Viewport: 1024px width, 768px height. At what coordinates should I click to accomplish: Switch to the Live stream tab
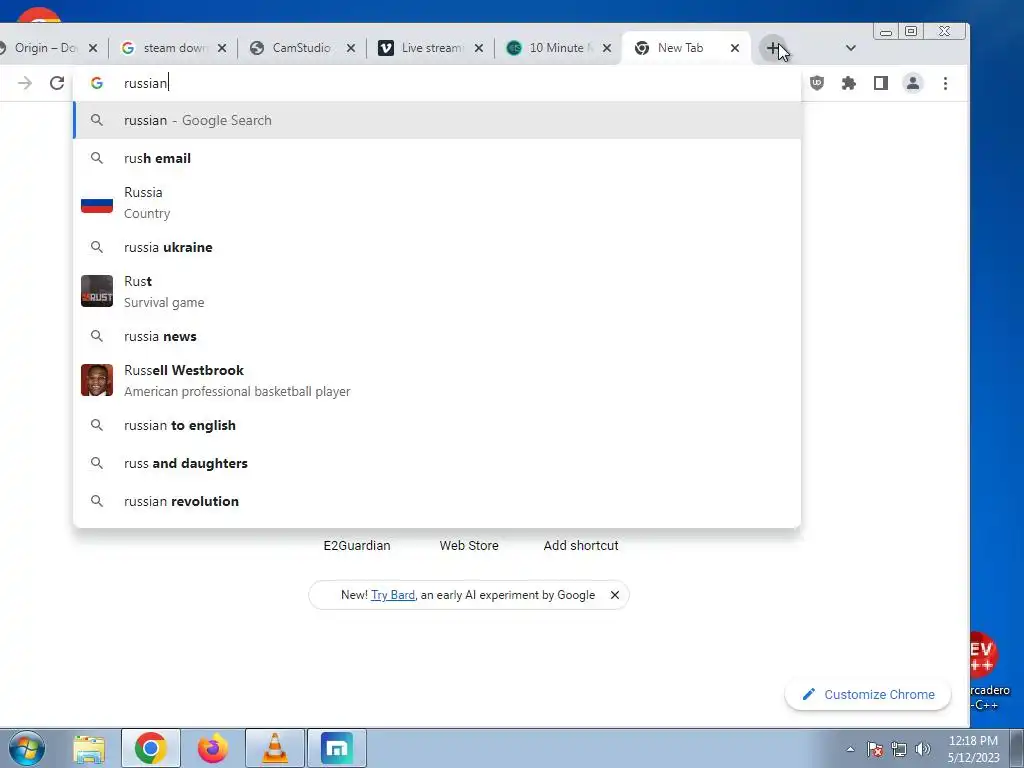point(431,48)
